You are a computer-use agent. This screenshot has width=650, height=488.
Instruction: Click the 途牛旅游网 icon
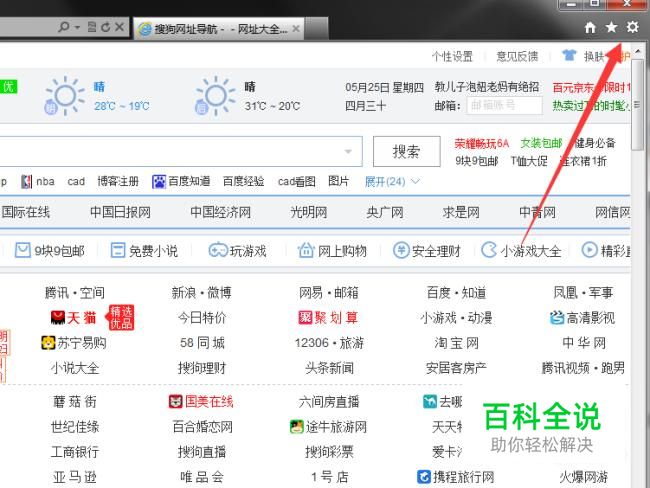(297, 427)
